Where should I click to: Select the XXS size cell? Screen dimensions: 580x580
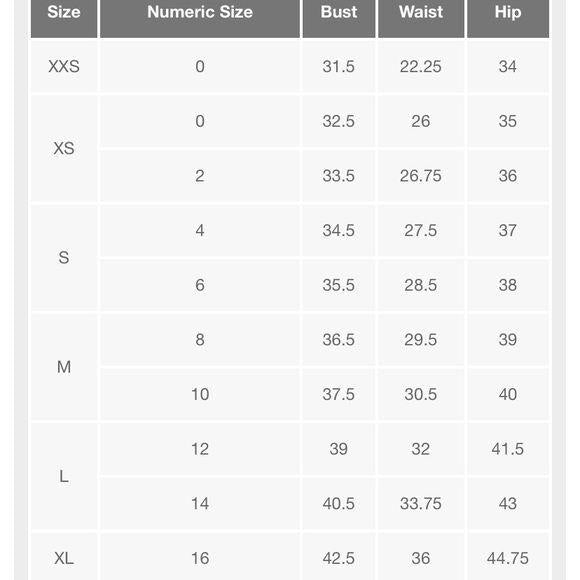(x=64, y=67)
